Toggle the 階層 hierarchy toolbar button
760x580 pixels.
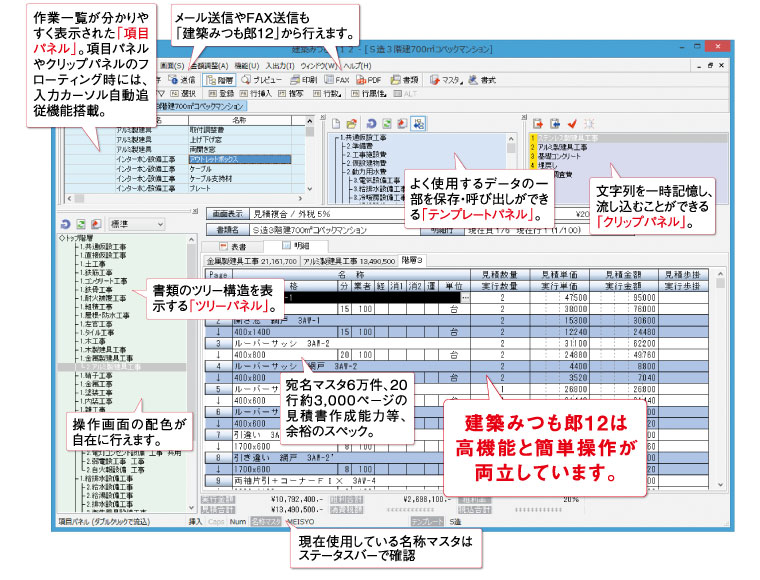click(x=219, y=80)
